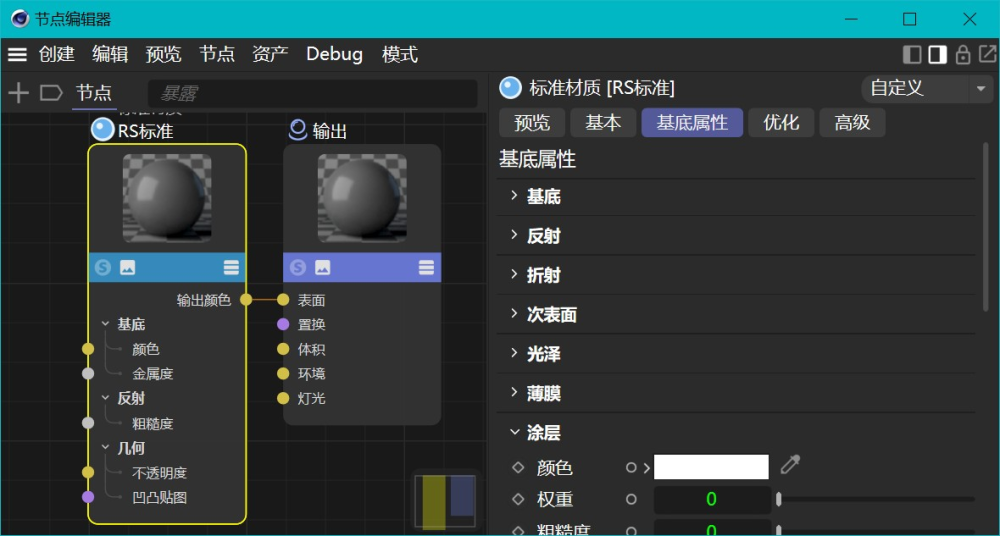Click the 暴露 search field

pos(312,94)
